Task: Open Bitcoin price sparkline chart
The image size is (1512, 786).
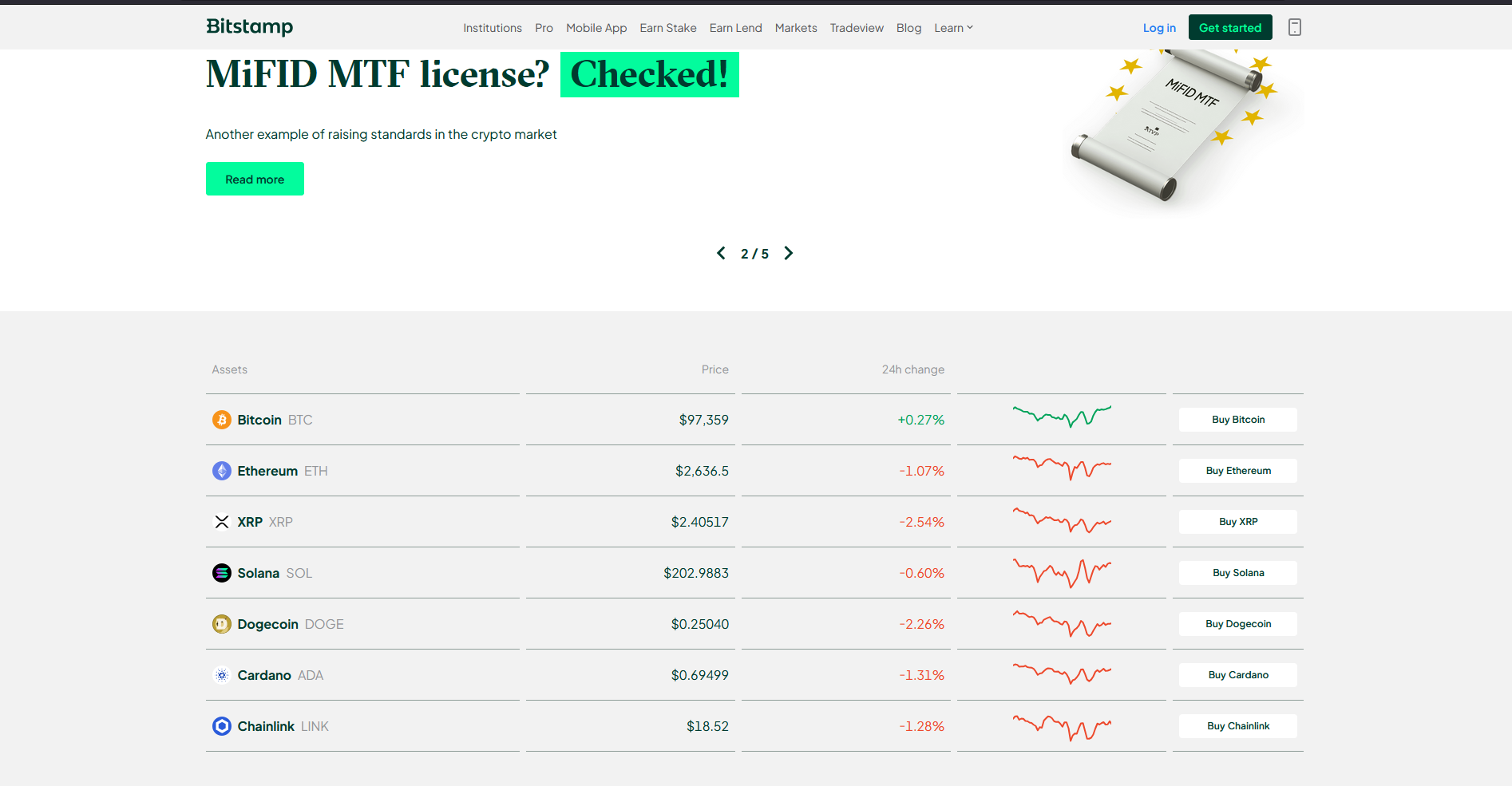Action: point(1062,417)
